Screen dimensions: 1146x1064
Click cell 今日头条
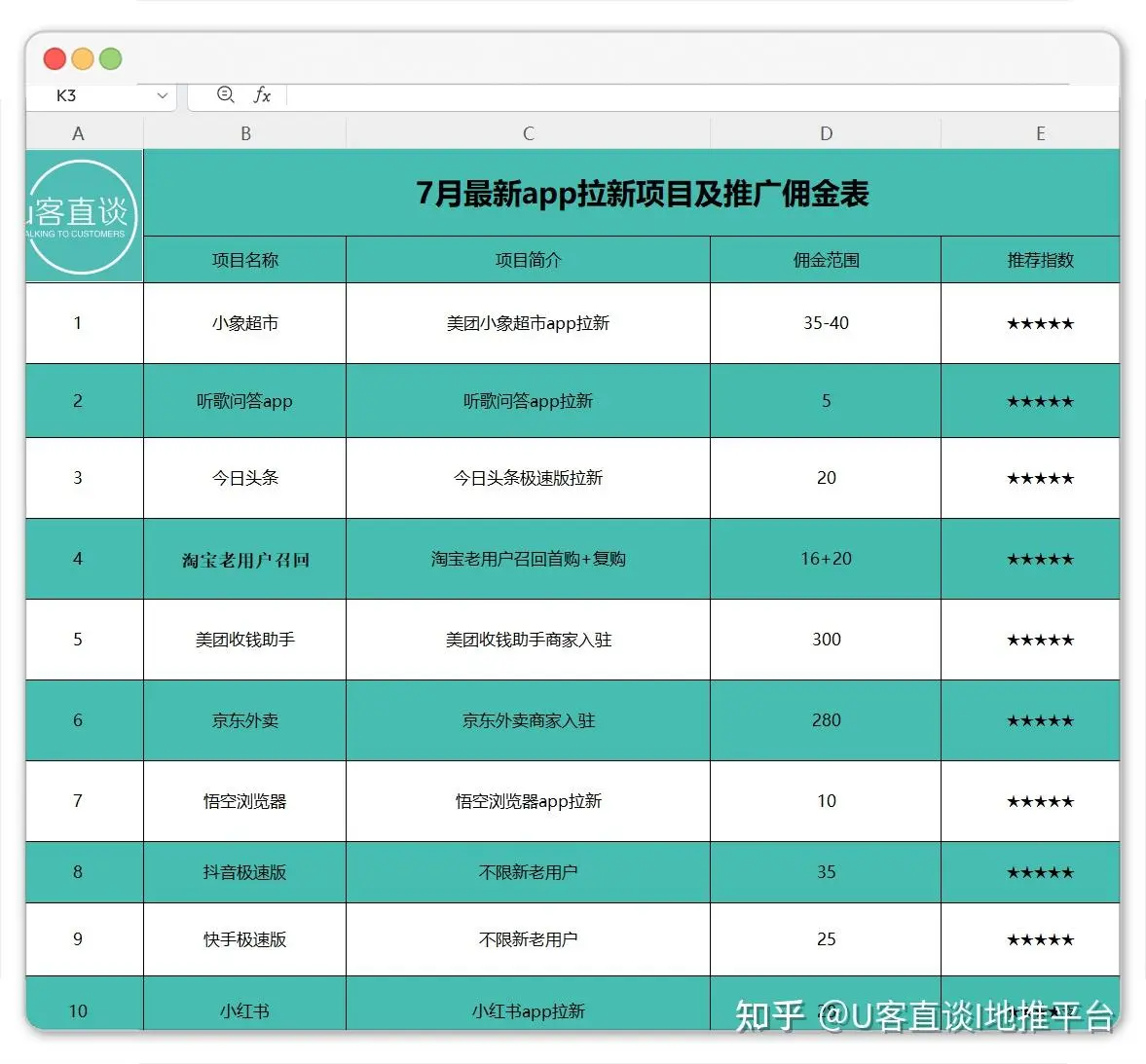click(244, 478)
